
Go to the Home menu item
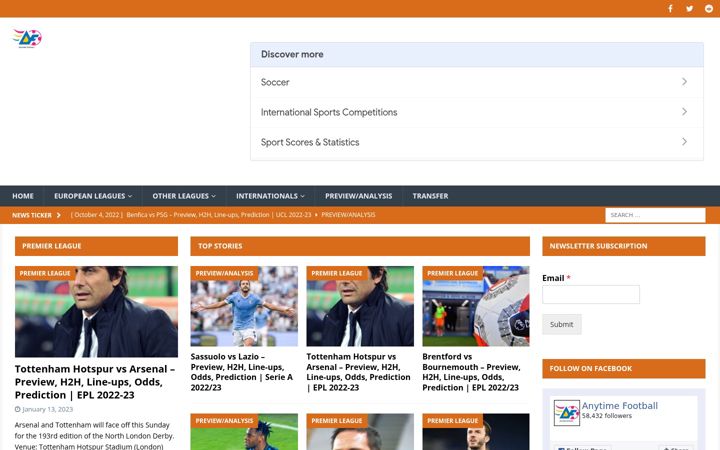22,196
